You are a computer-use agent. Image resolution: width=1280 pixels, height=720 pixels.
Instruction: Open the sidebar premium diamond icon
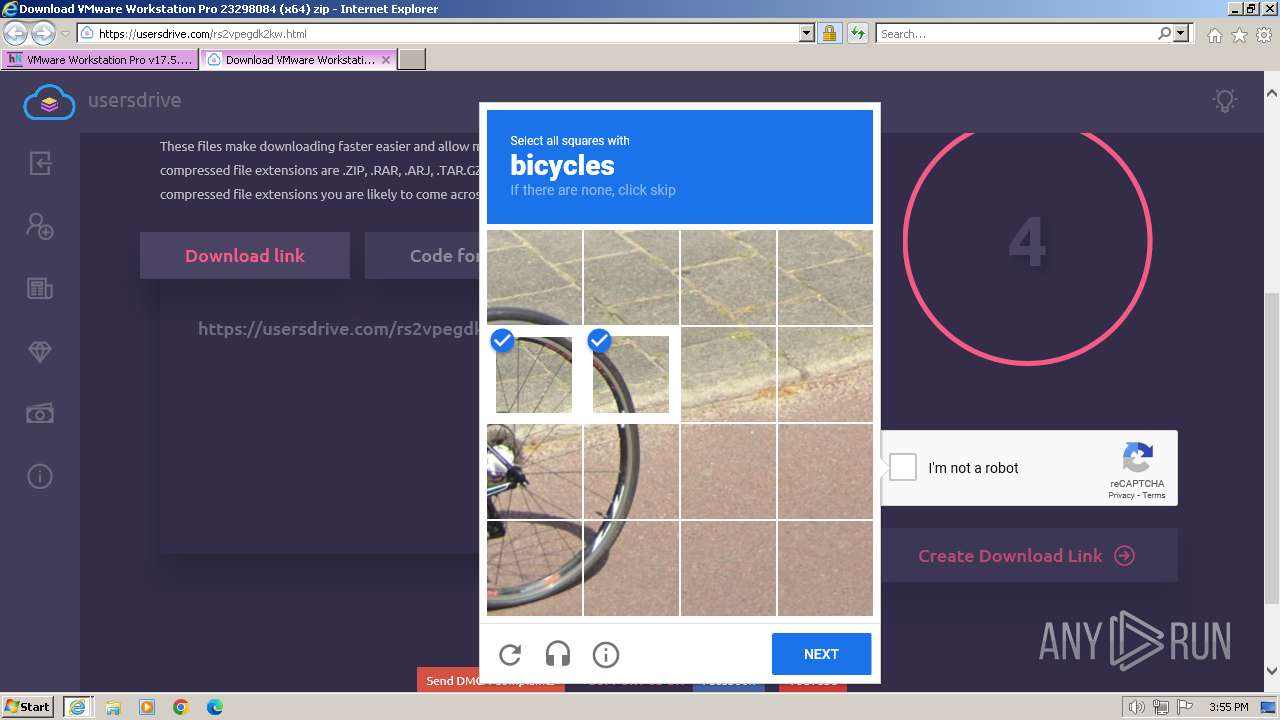(x=40, y=352)
